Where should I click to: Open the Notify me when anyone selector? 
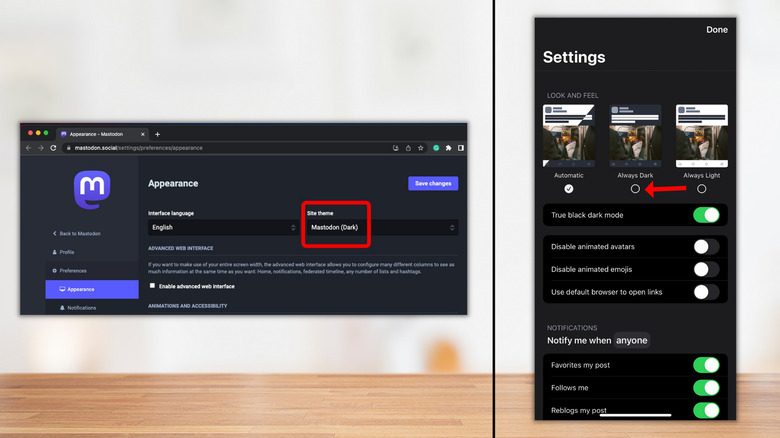pos(631,340)
